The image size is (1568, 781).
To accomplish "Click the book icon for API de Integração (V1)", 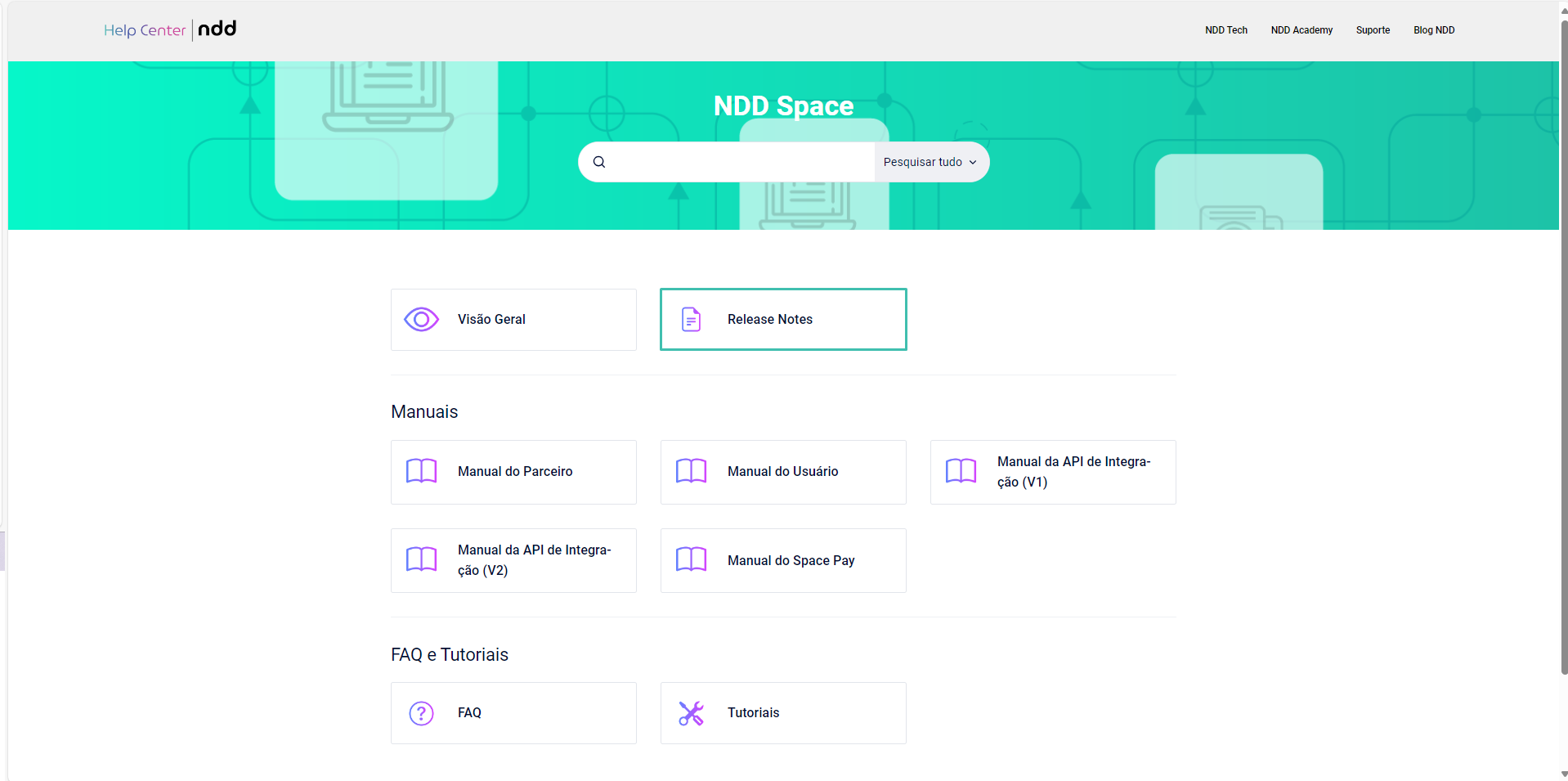I will click(961, 471).
